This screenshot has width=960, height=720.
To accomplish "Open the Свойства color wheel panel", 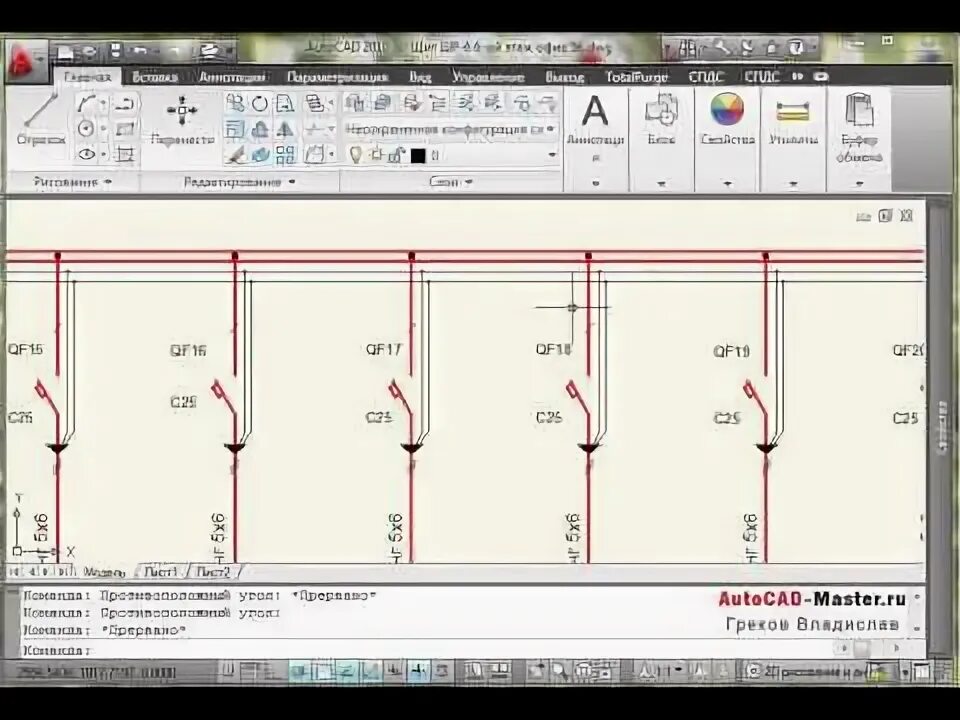I will [x=727, y=119].
